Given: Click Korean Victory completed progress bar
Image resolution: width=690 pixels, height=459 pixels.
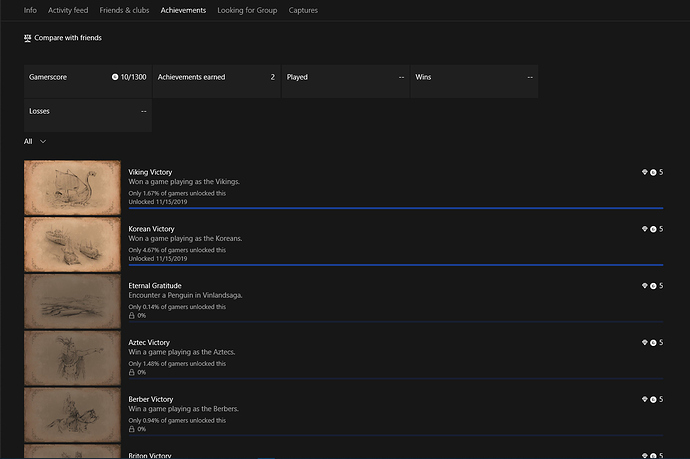Looking at the screenshot, I should (x=396, y=265).
